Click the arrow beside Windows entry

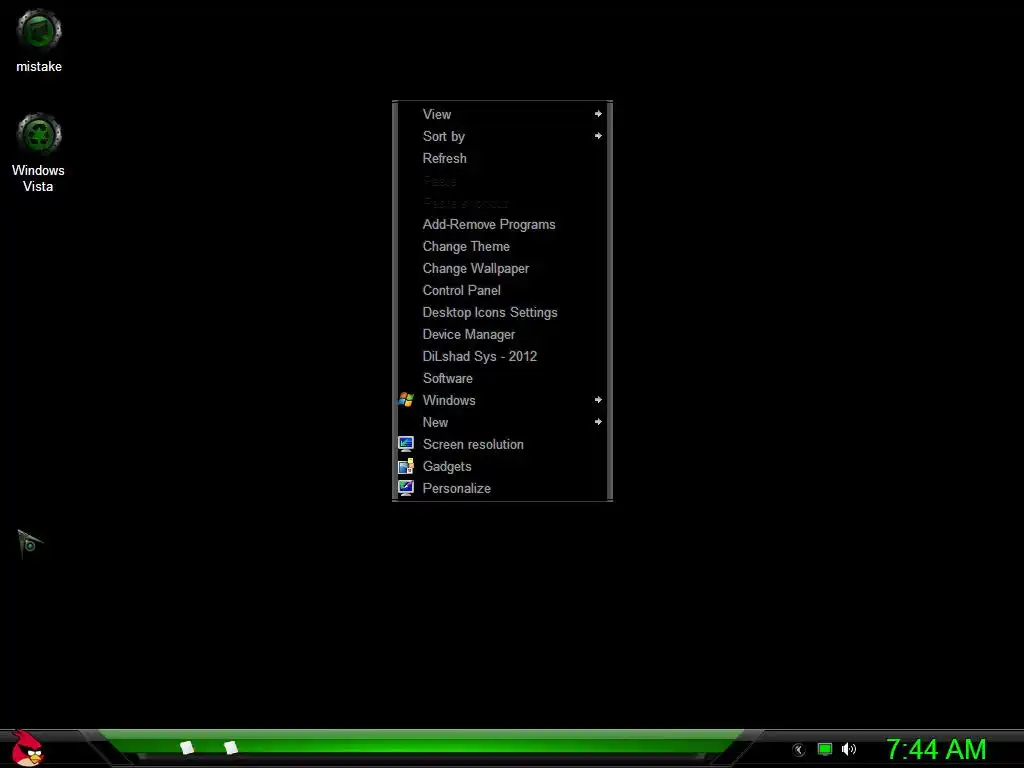pyautogui.click(x=598, y=400)
